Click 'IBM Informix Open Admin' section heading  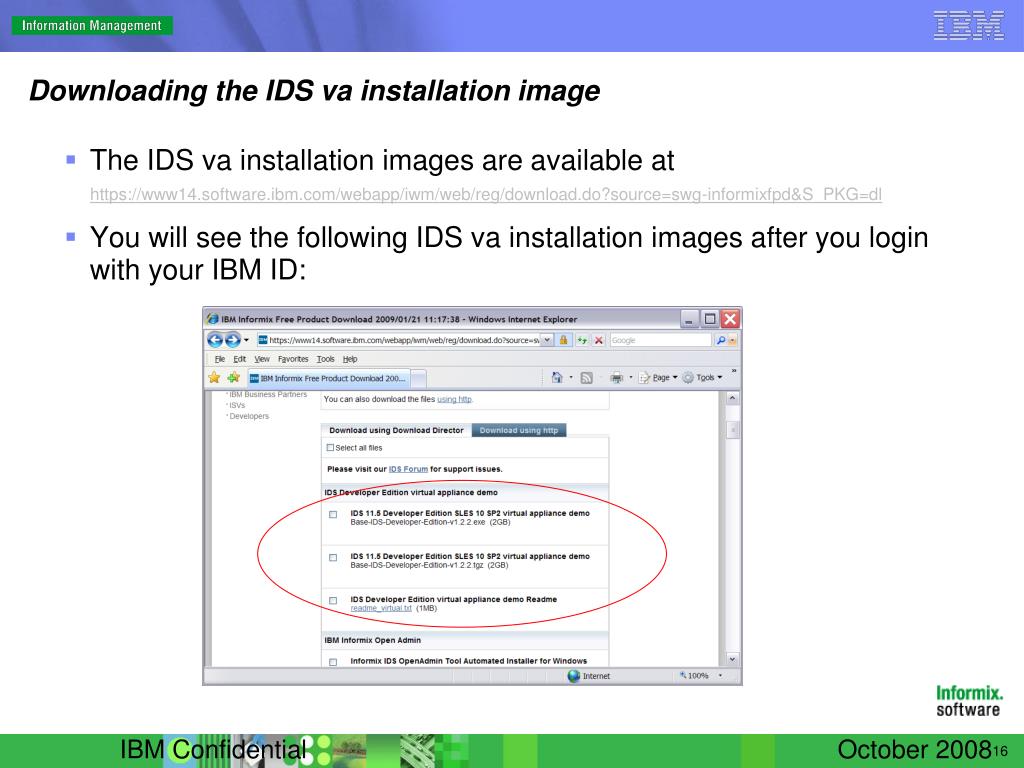point(373,640)
